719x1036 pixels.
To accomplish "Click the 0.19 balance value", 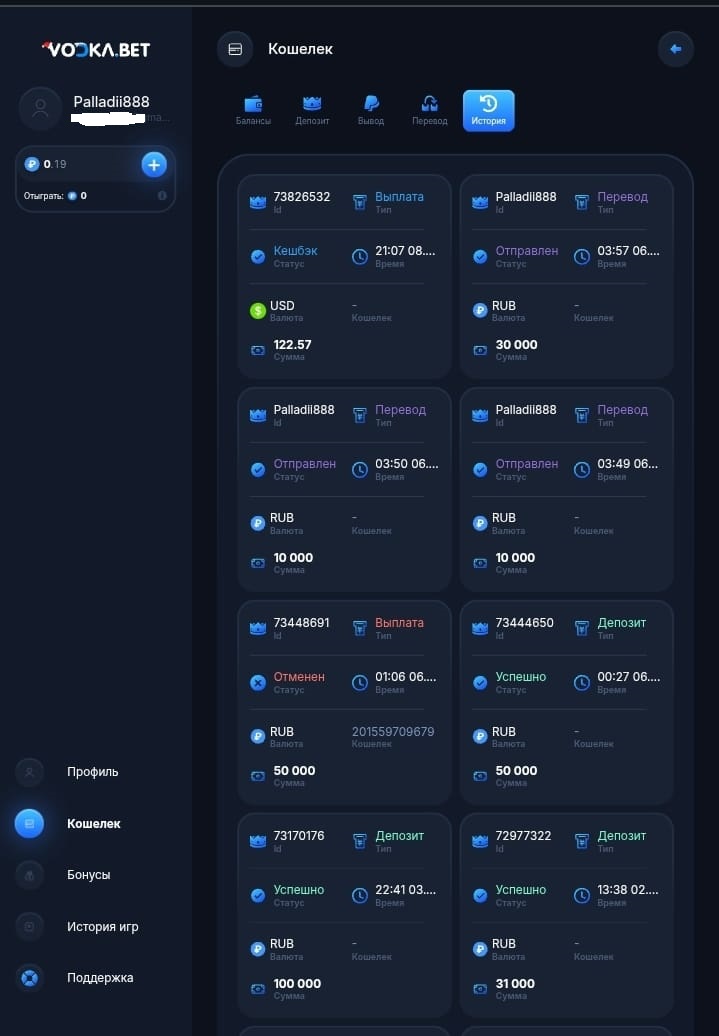I will [x=55, y=164].
